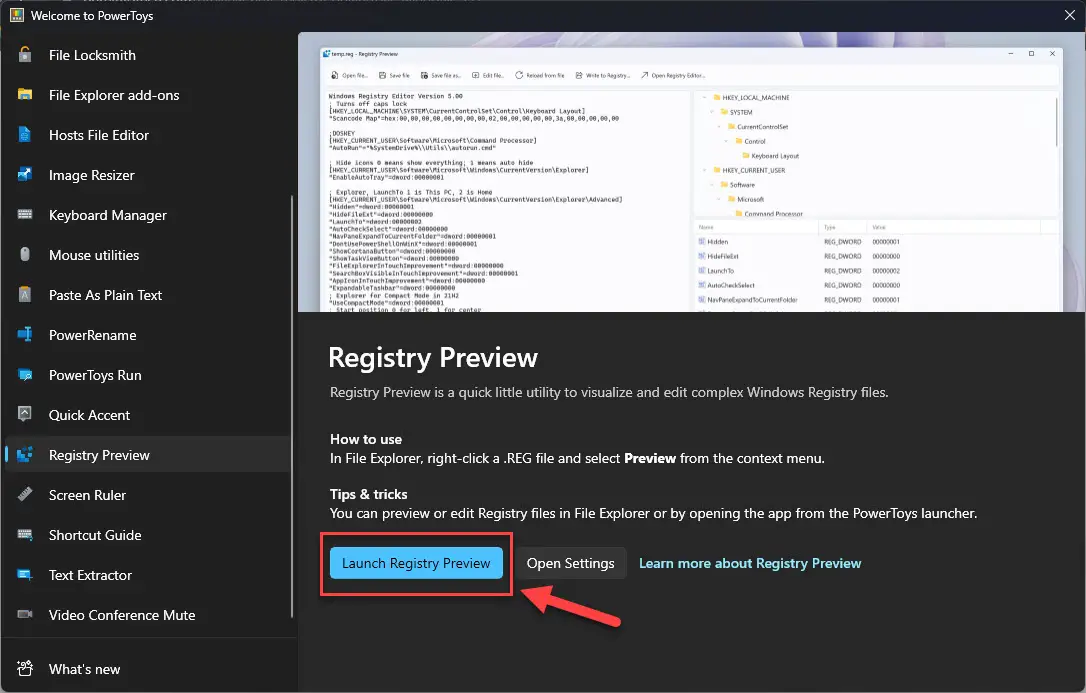Image resolution: width=1086 pixels, height=693 pixels.
Task: Select PowerToys Run label
Action: coord(95,375)
